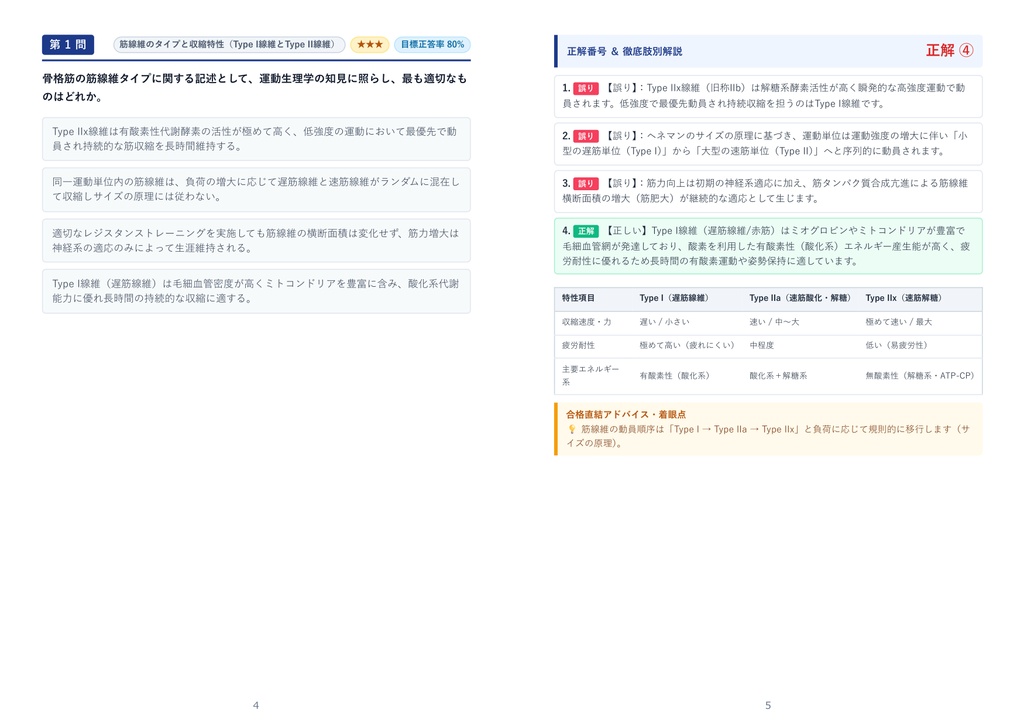
Task: Click the 合格直結アドバイス・着眼点 heading
Action: pos(626,414)
